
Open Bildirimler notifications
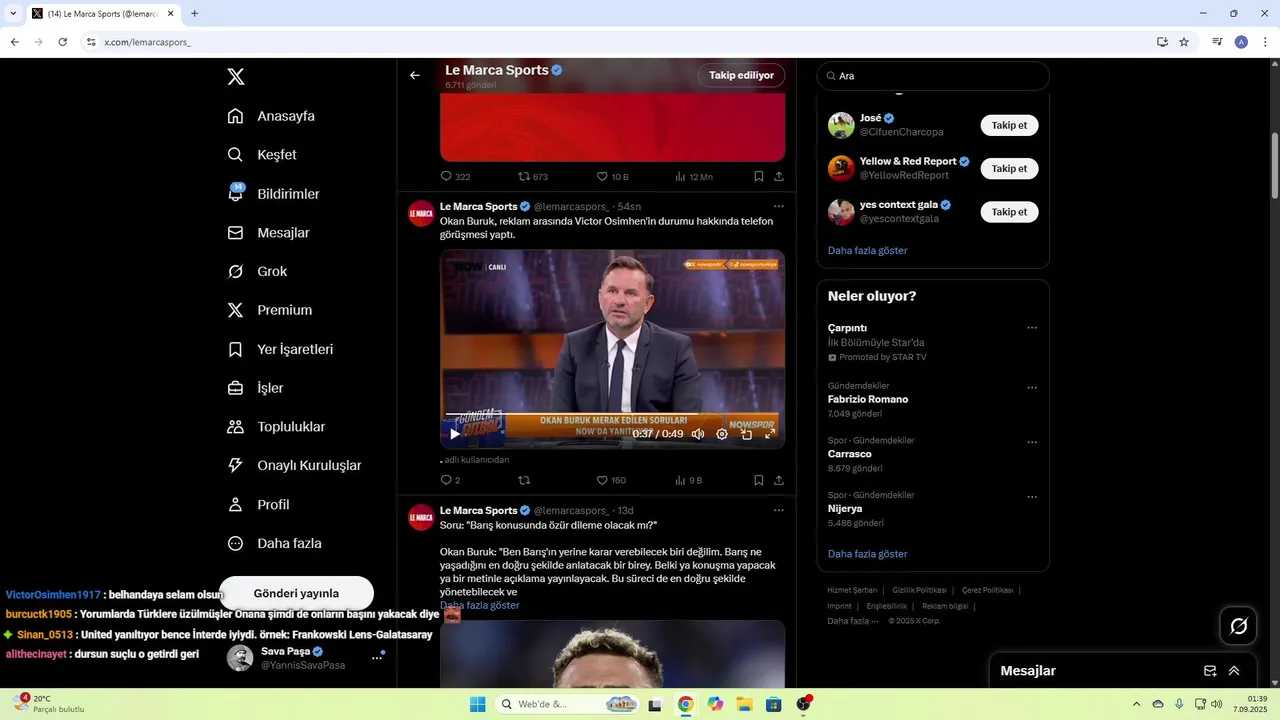[x=273, y=194]
